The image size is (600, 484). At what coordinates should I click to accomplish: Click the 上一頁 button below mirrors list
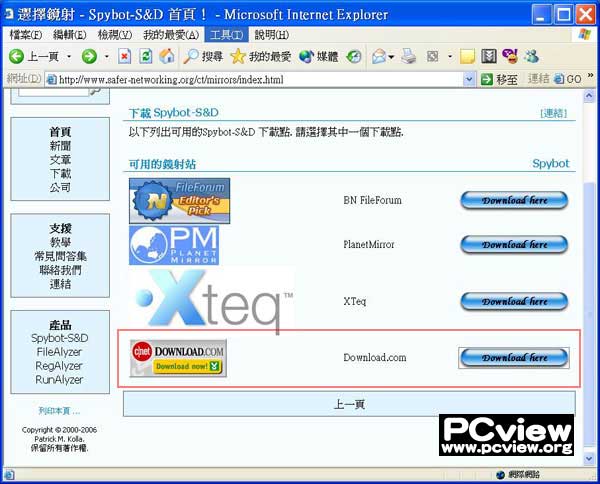pyautogui.click(x=349, y=404)
